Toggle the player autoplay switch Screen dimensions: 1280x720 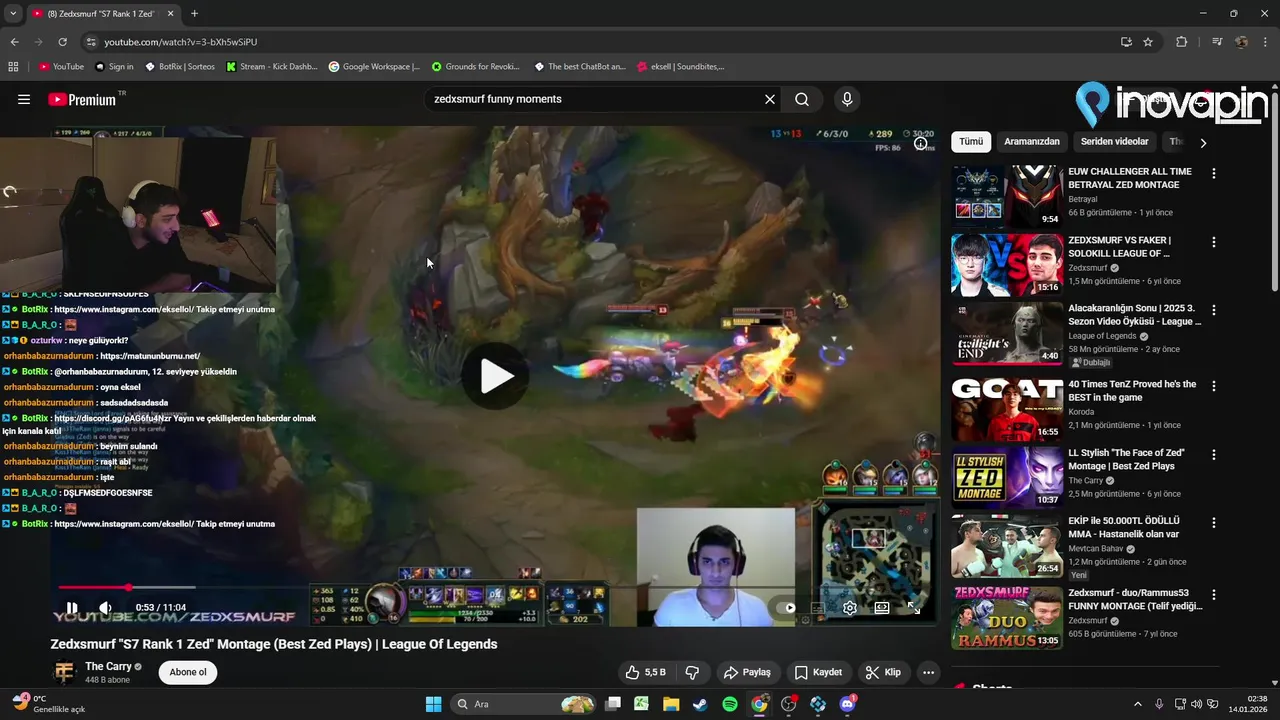787,607
